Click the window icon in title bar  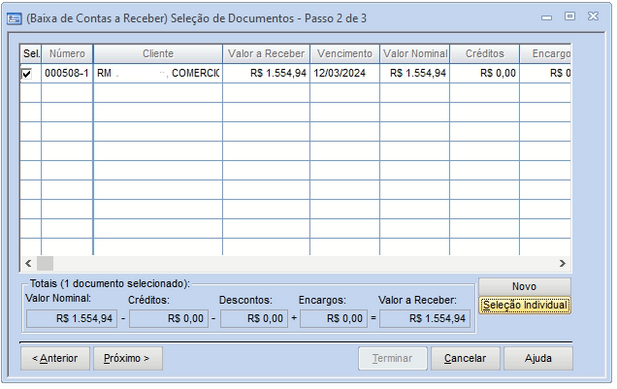point(15,18)
